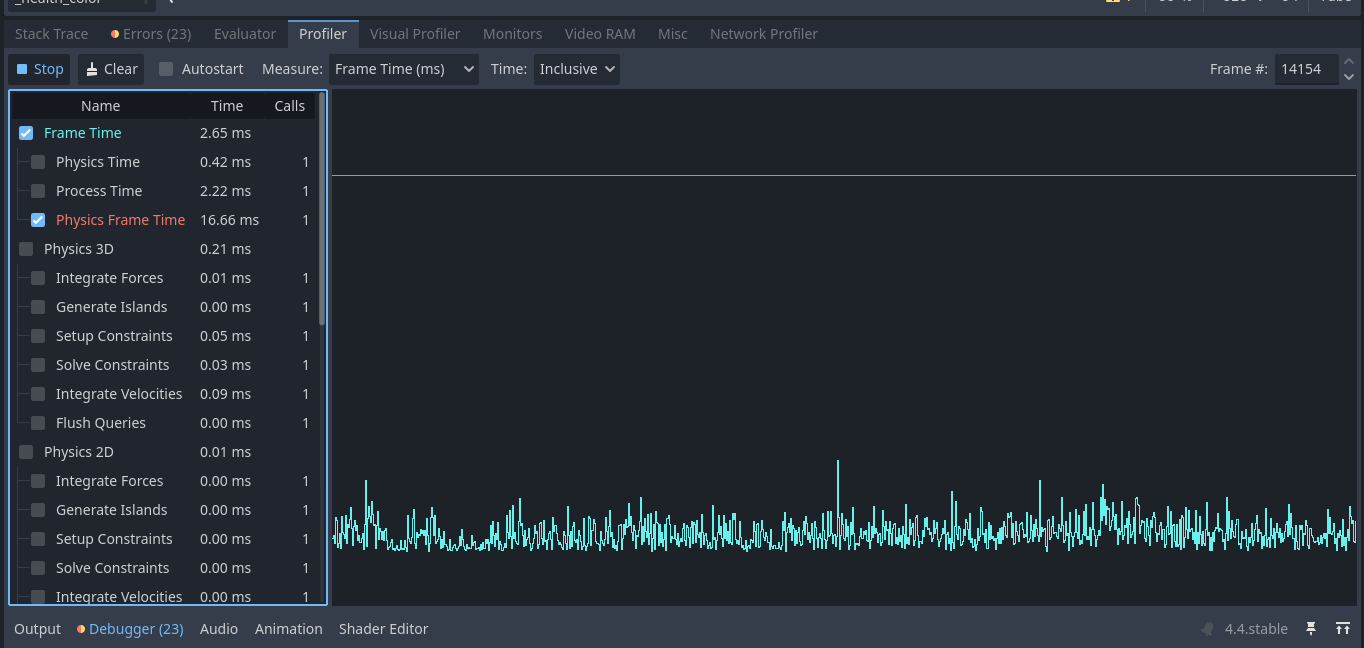Open the Time dropdown set to Inclusive
1364x648 pixels.
coord(576,69)
